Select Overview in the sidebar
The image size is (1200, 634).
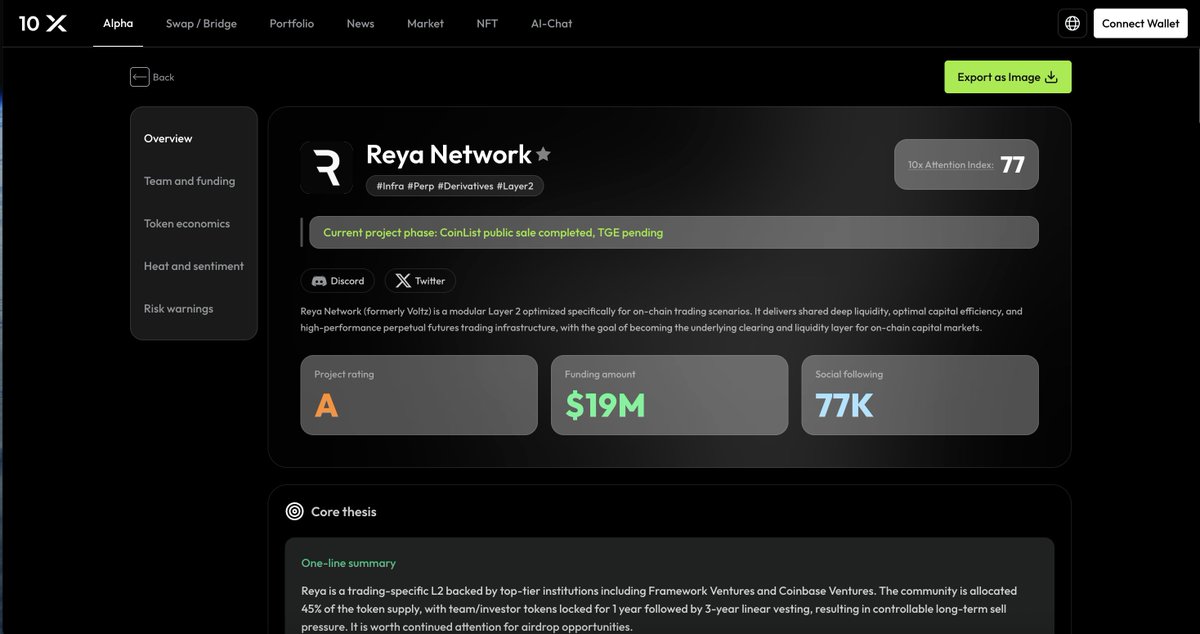coord(168,138)
